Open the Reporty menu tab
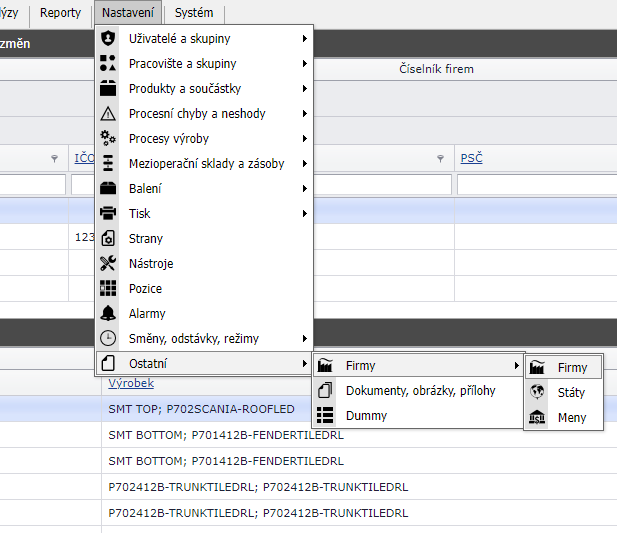This screenshot has height=533, width=617. point(60,13)
